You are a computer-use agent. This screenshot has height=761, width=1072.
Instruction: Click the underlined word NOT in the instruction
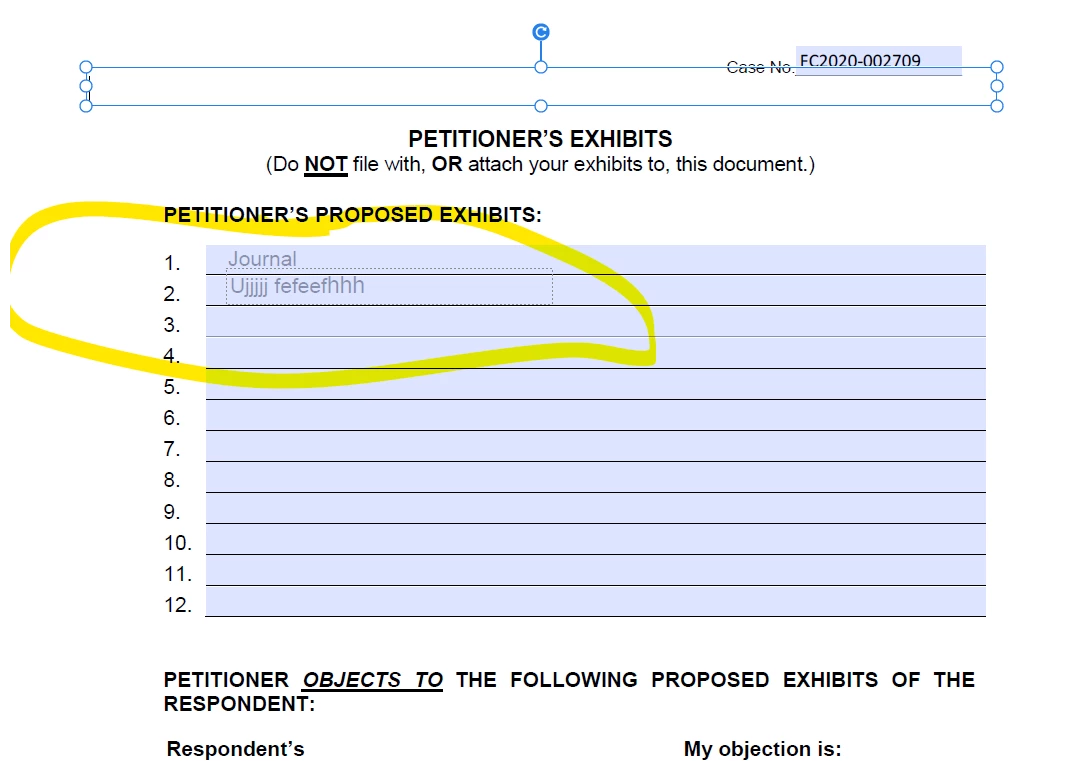325,165
